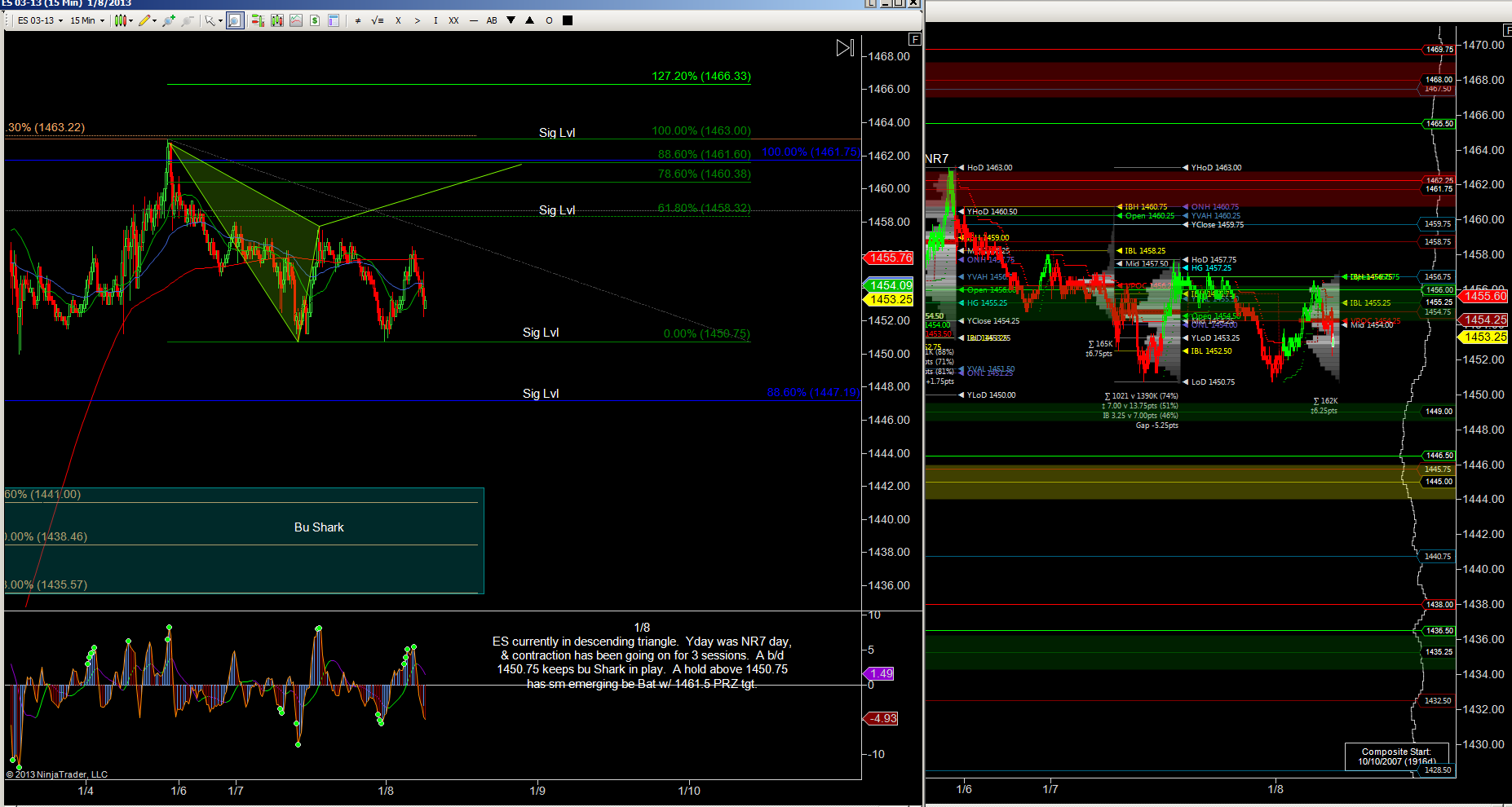This screenshot has height=807, width=1512.
Task: Click the AB toolbar button
Action: click(492, 20)
